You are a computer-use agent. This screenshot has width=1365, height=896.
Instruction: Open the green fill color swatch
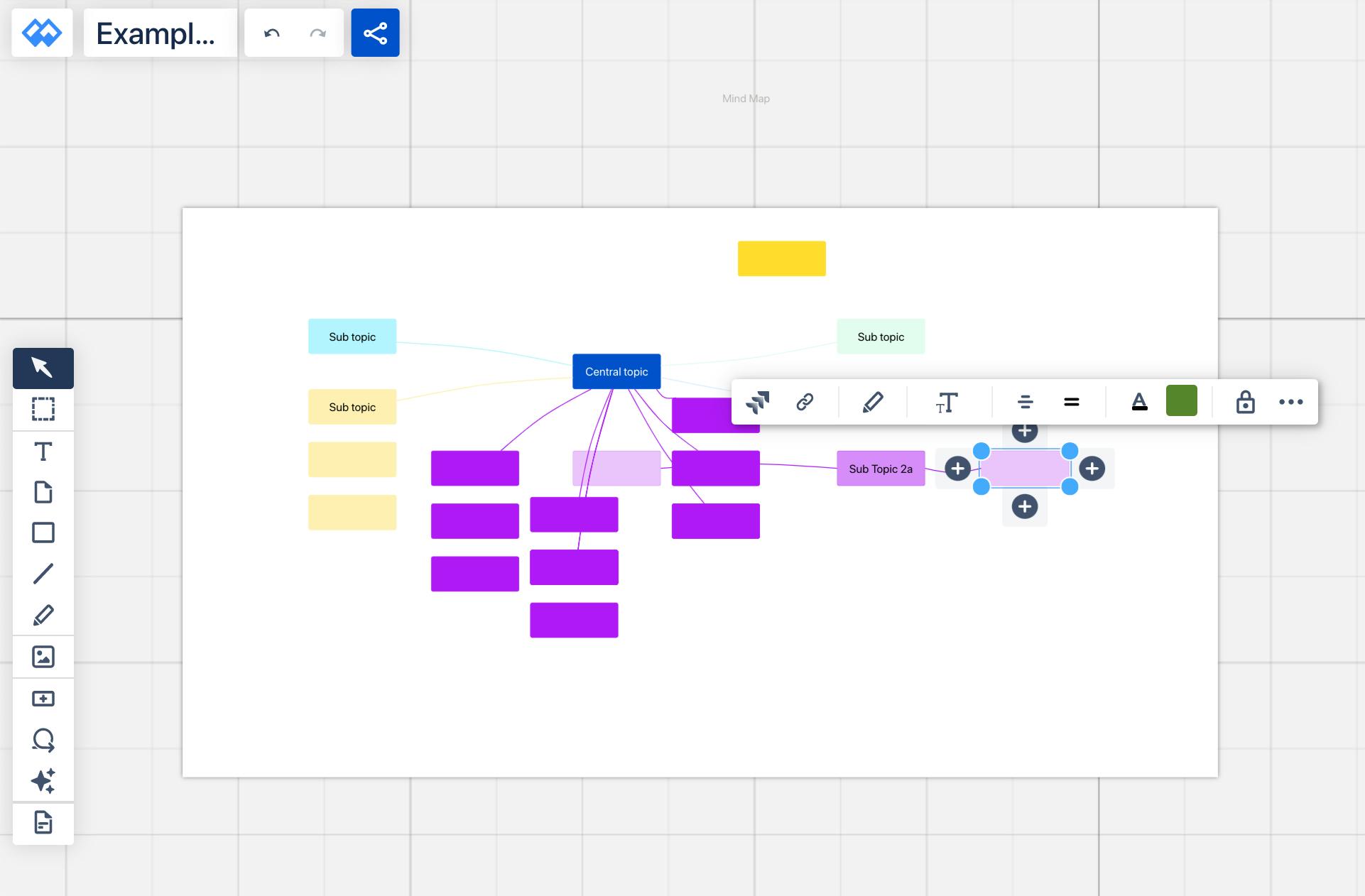pos(1182,400)
